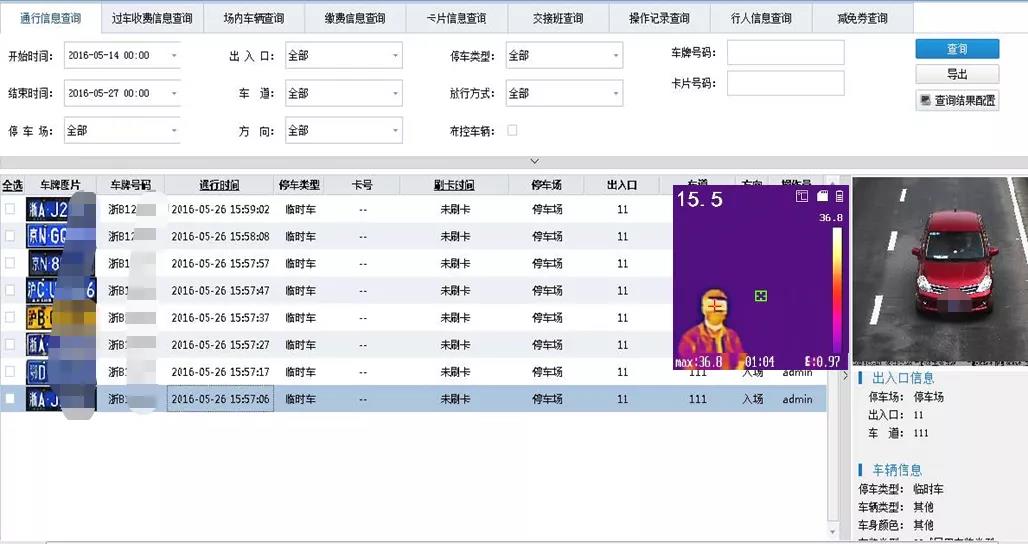Select the checkbox of the highlighted 15:57:06 row
Image resolution: width=1028 pixels, height=544 pixels.
10,399
